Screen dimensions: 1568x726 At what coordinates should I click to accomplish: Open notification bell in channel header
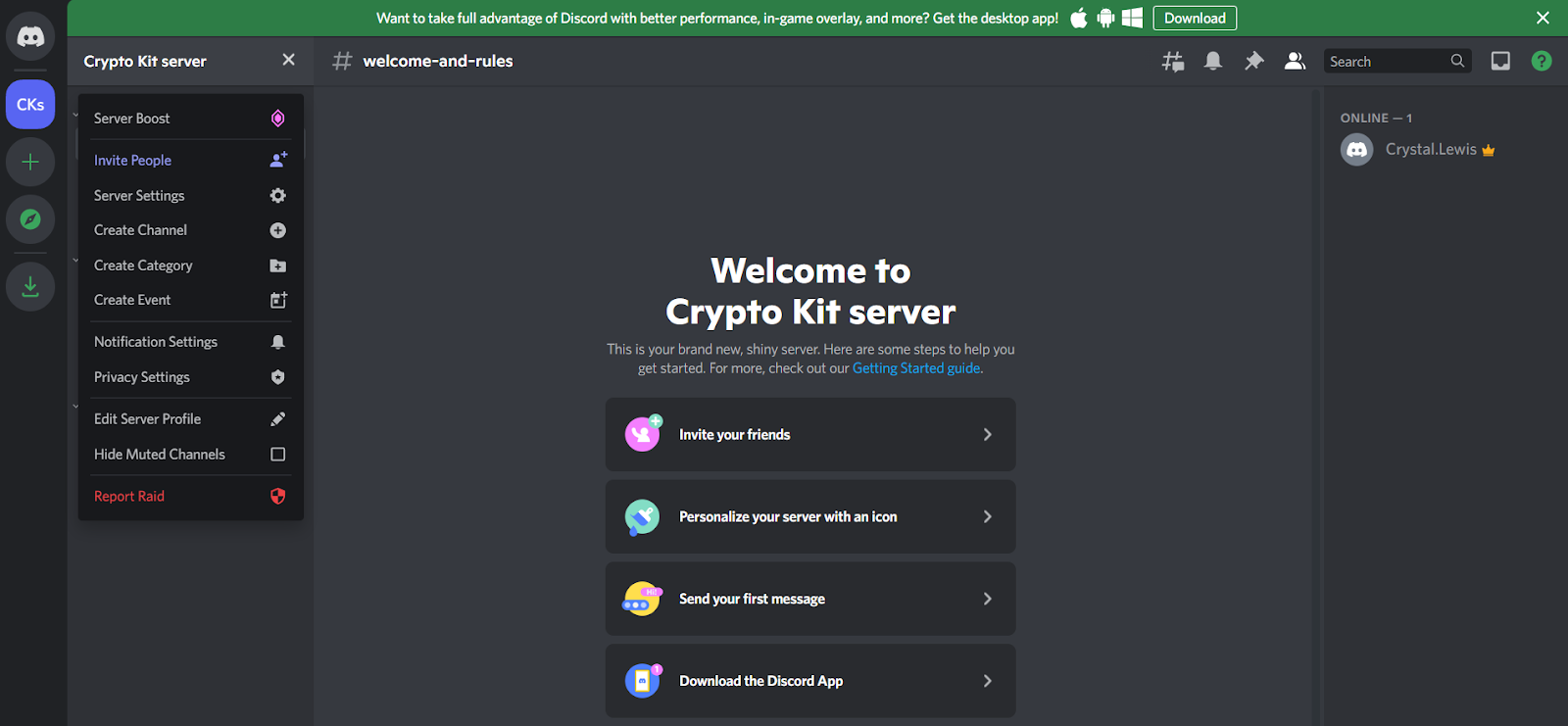[x=1213, y=61]
